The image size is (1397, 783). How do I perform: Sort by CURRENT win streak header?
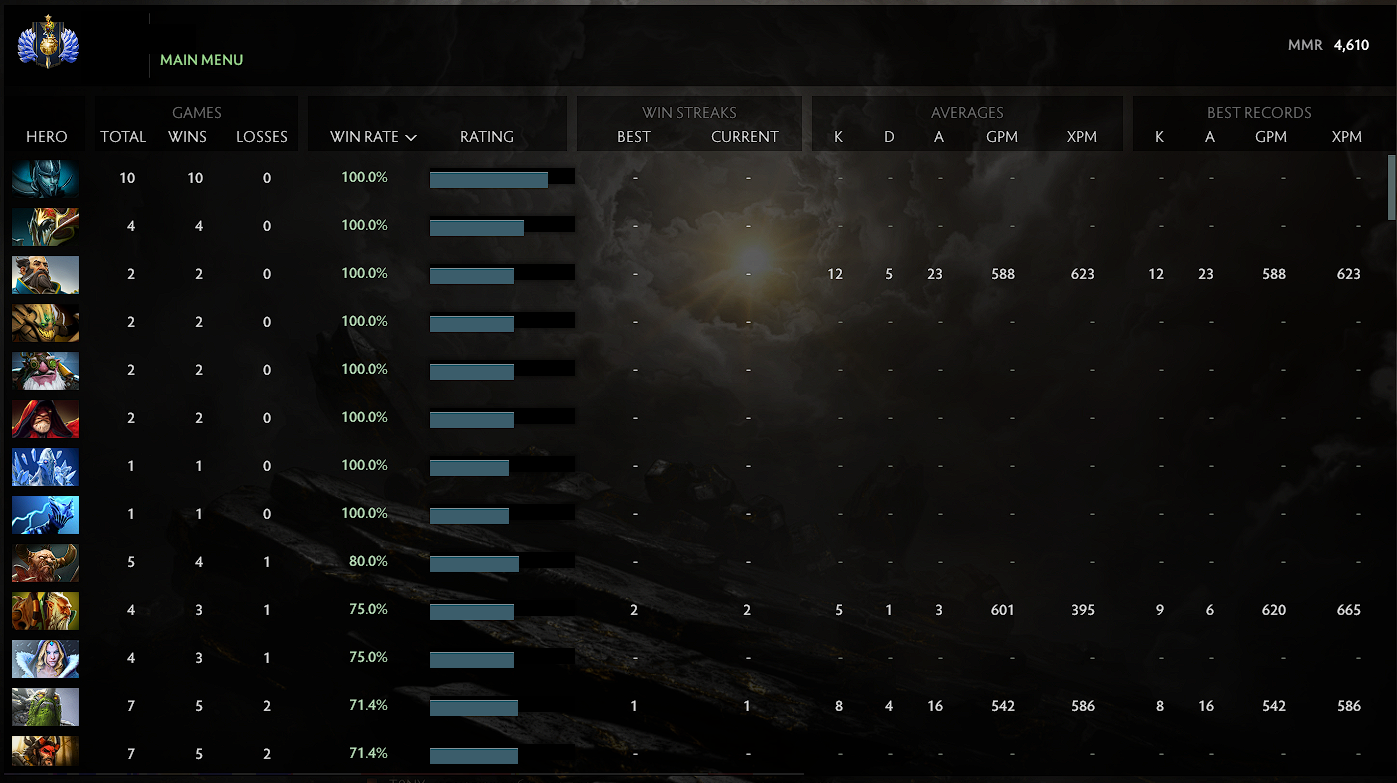745,137
